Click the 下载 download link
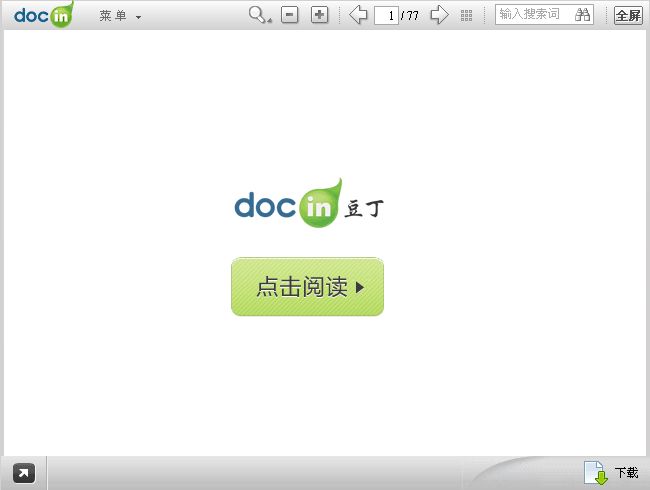Image resolution: width=650 pixels, height=490 pixels. click(626, 473)
